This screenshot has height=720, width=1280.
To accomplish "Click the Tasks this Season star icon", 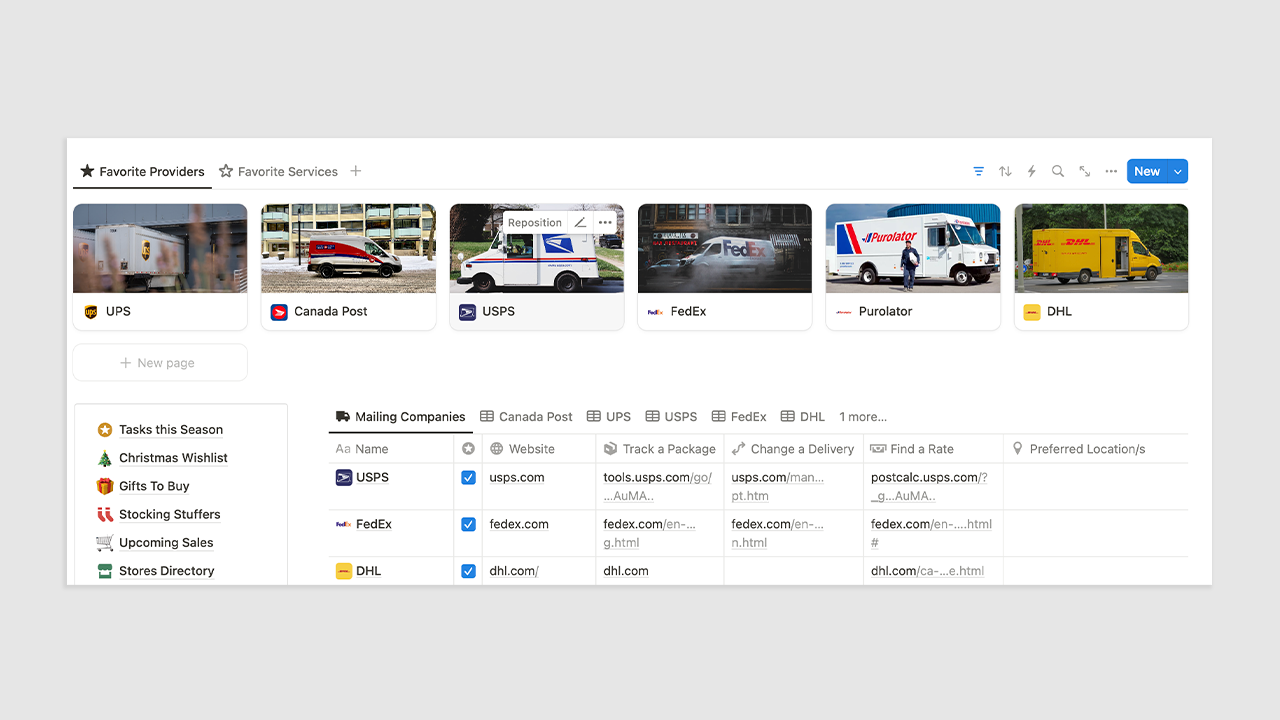I will click(x=104, y=430).
